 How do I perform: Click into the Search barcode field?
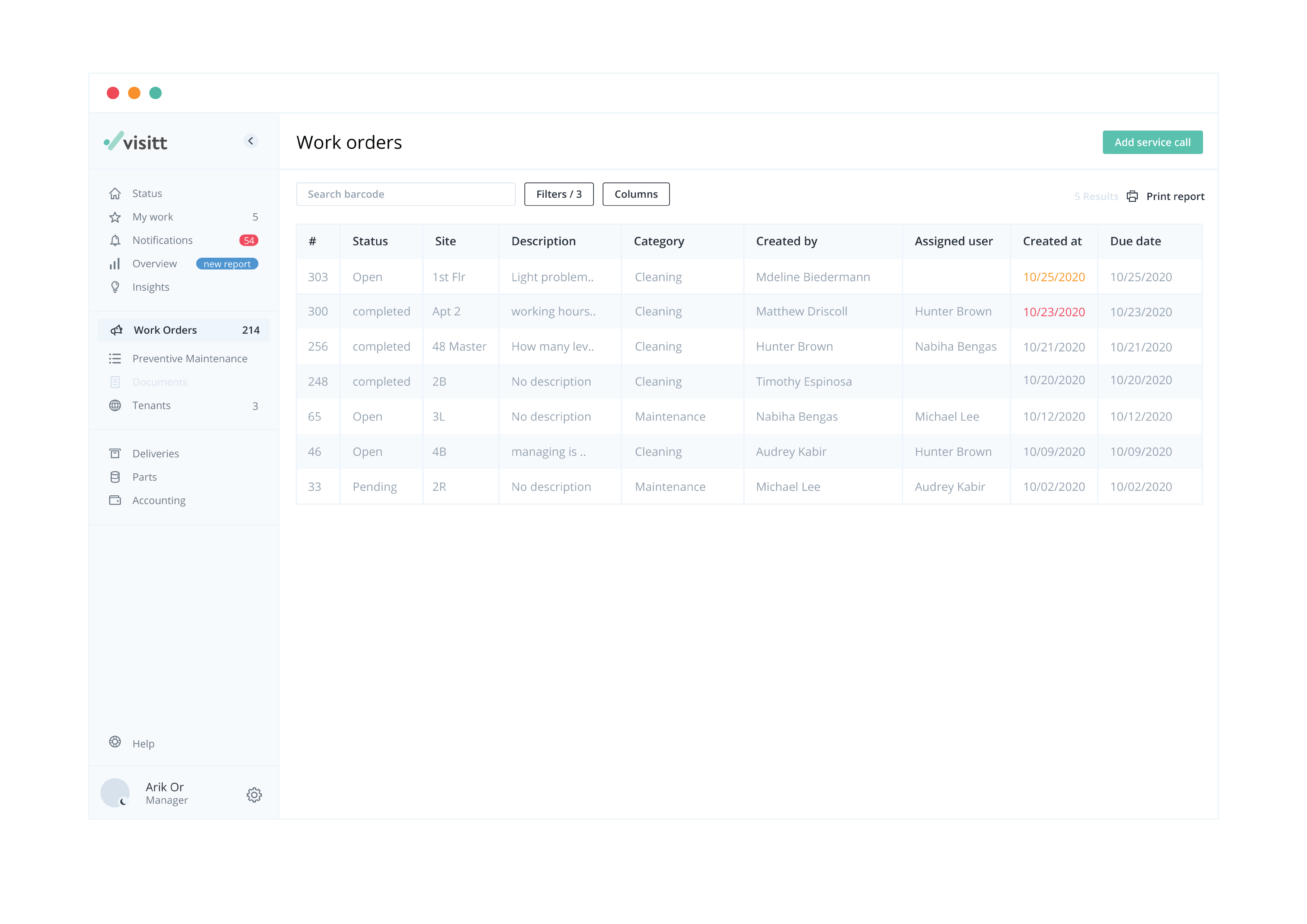coord(405,194)
